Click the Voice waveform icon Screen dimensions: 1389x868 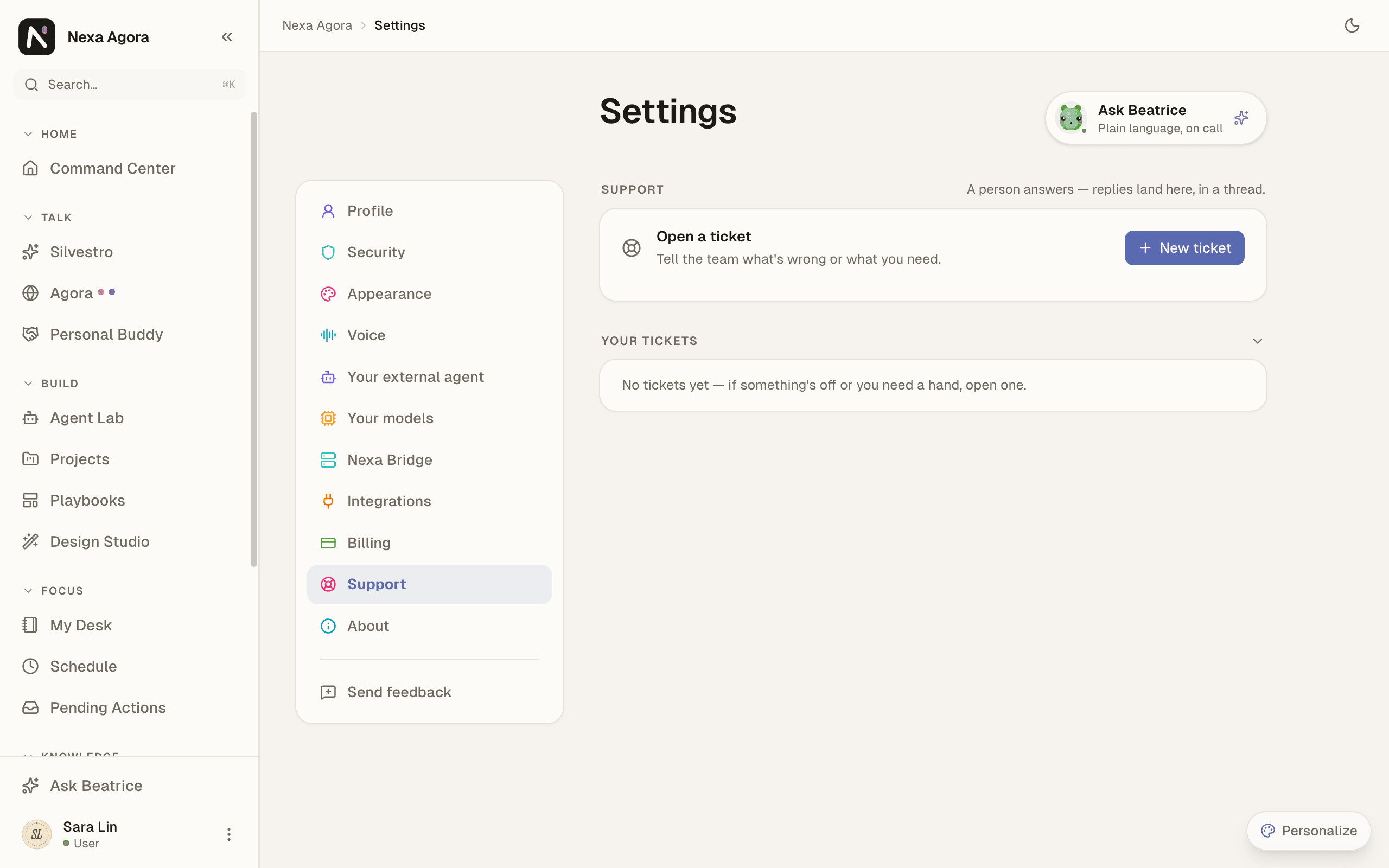[x=328, y=335]
